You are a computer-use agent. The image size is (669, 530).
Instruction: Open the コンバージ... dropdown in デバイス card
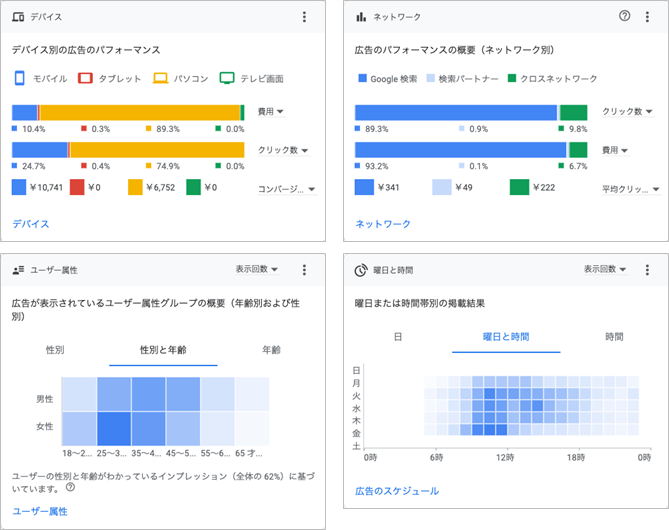pyautogui.click(x=287, y=189)
